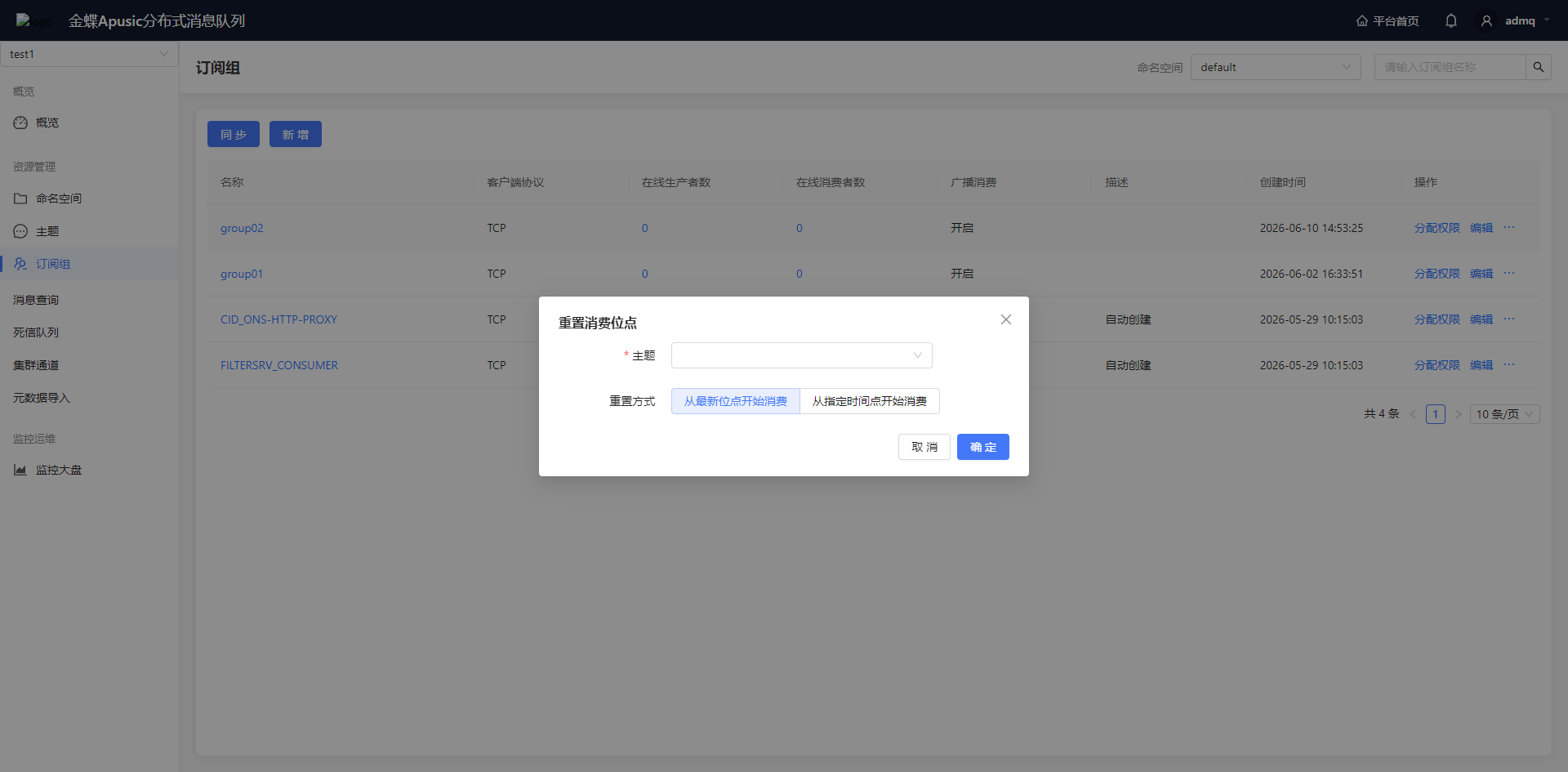
Task: Click the 取消 button
Action: point(924,447)
